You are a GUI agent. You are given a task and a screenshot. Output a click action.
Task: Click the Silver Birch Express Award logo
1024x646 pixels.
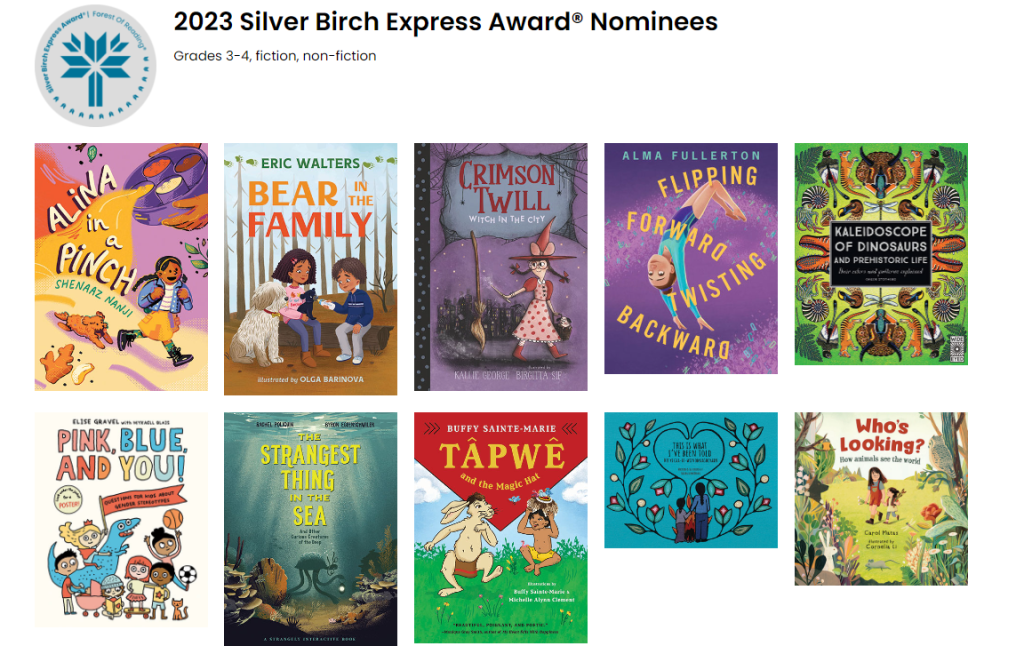coord(95,66)
